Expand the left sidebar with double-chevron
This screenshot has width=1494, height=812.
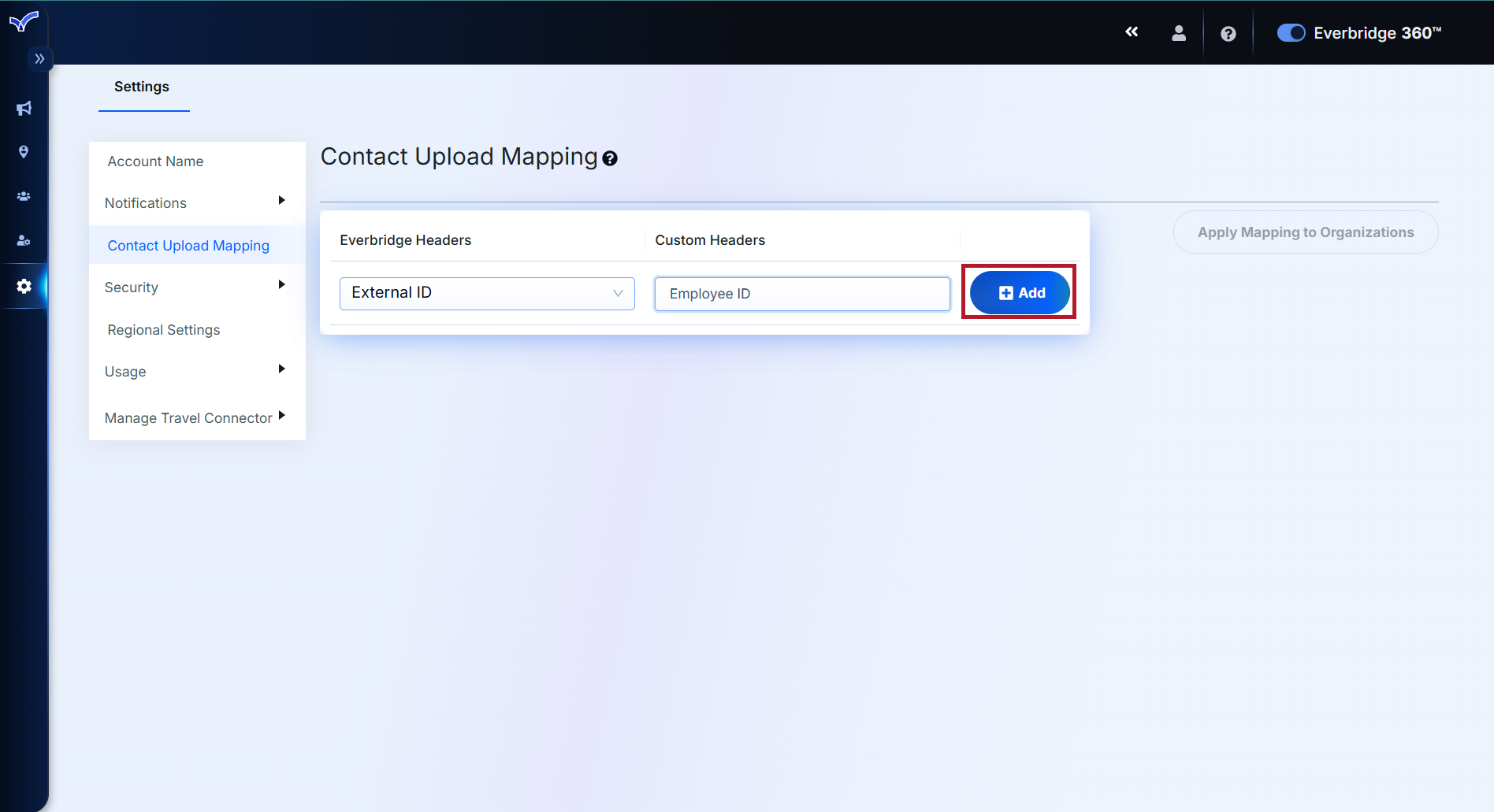point(39,59)
